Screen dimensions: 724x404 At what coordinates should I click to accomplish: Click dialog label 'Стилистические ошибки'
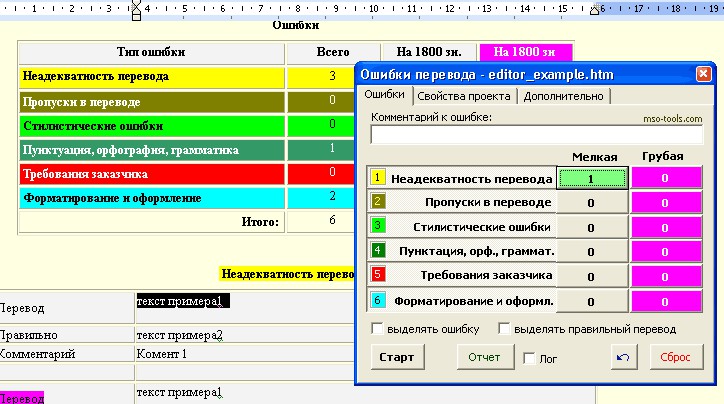[482, 227]
